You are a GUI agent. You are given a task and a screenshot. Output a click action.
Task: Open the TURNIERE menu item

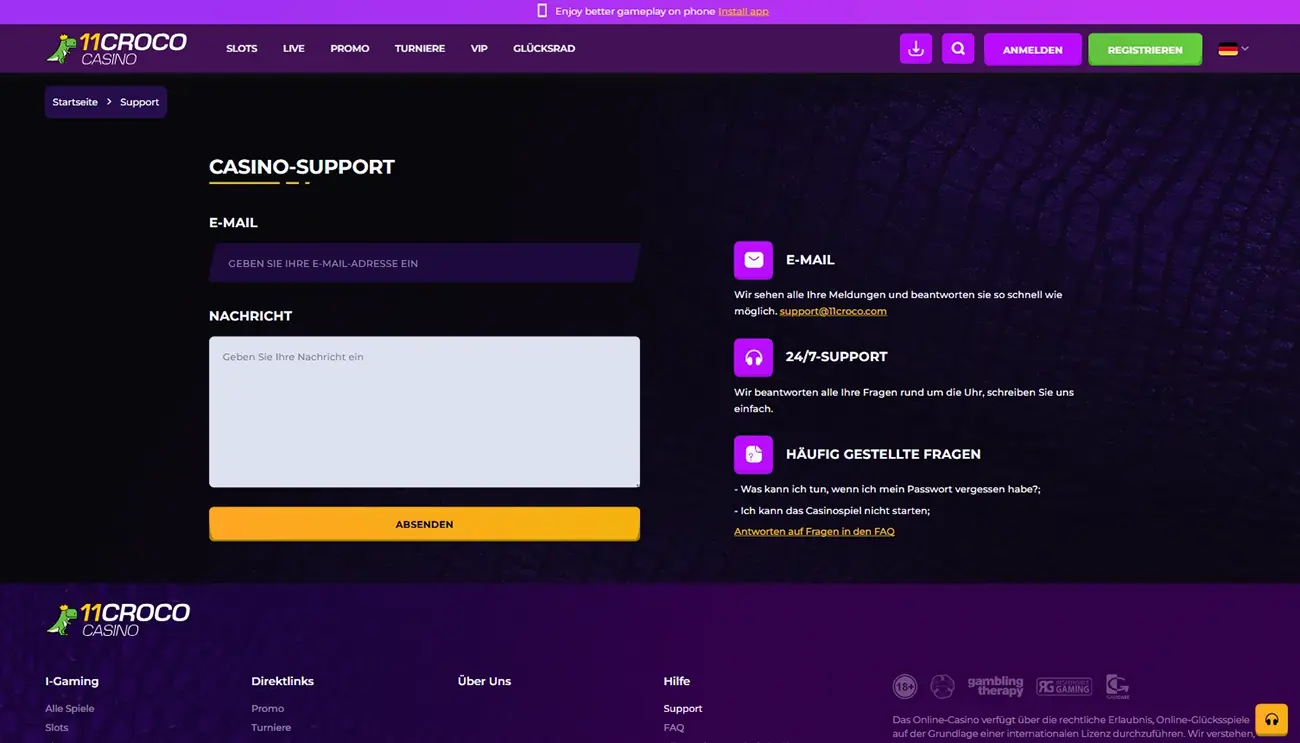419,48
